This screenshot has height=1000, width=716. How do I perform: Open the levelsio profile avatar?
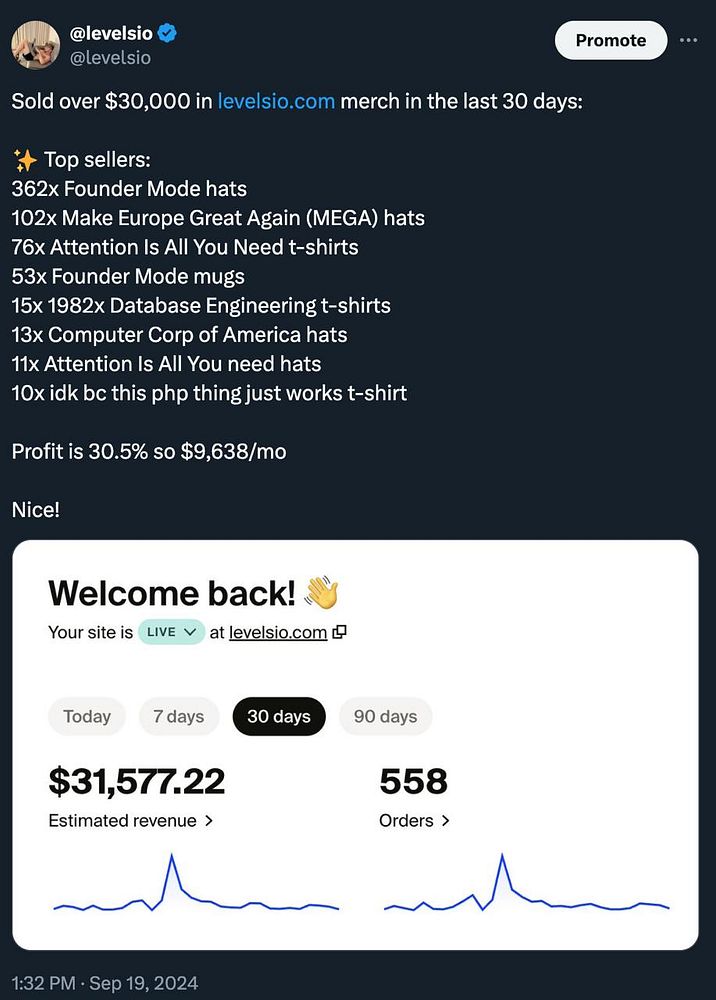(35, 44)
